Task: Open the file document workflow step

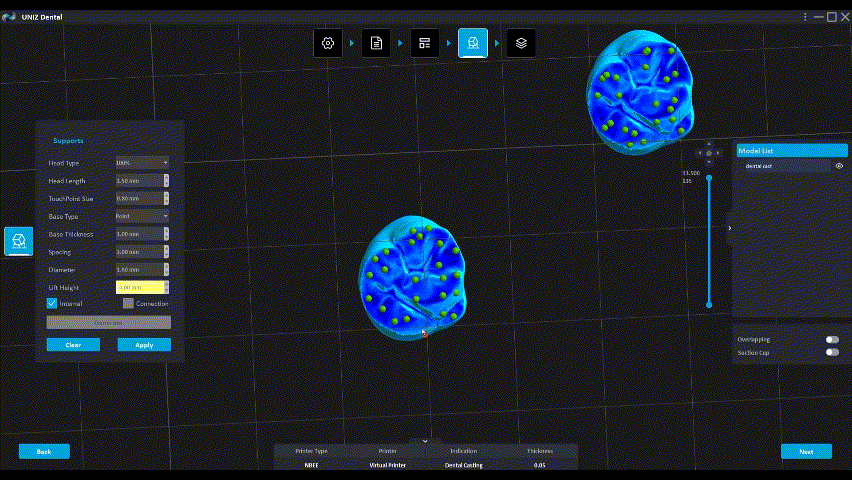Action: 376,43
